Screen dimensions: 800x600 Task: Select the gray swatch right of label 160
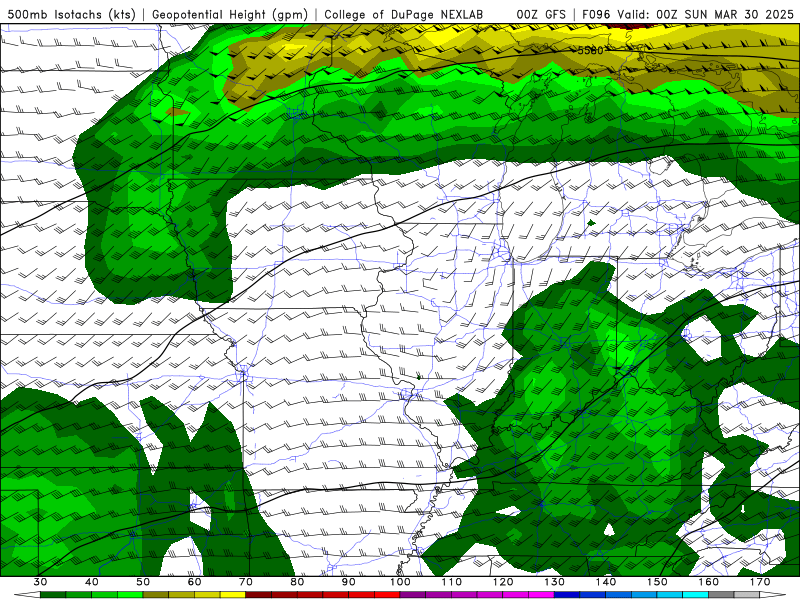(x=721, y=595)
